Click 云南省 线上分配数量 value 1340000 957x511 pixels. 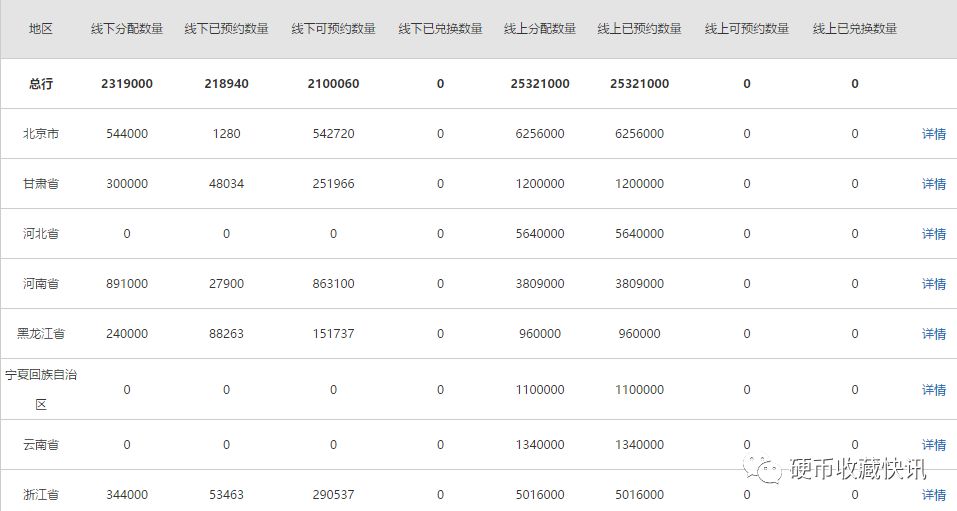(540, 445)
